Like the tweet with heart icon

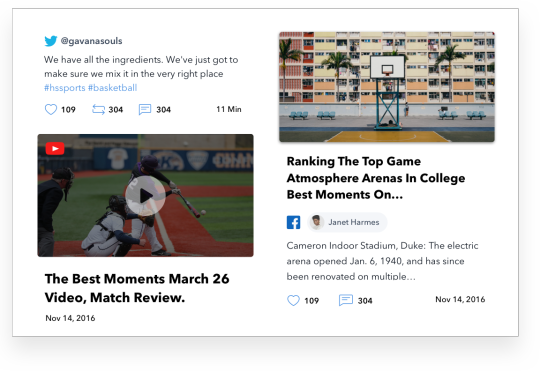click(x=51, y=110)
